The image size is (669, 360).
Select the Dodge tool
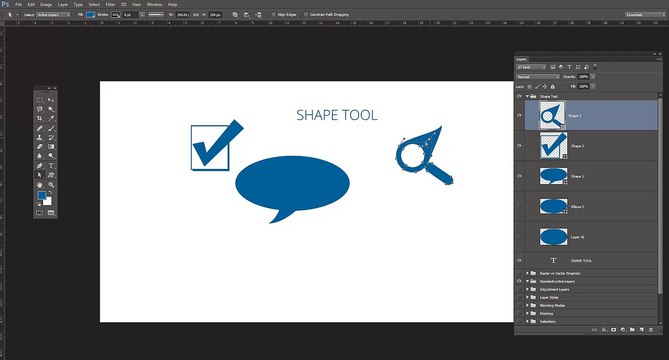tap(51, 156)
